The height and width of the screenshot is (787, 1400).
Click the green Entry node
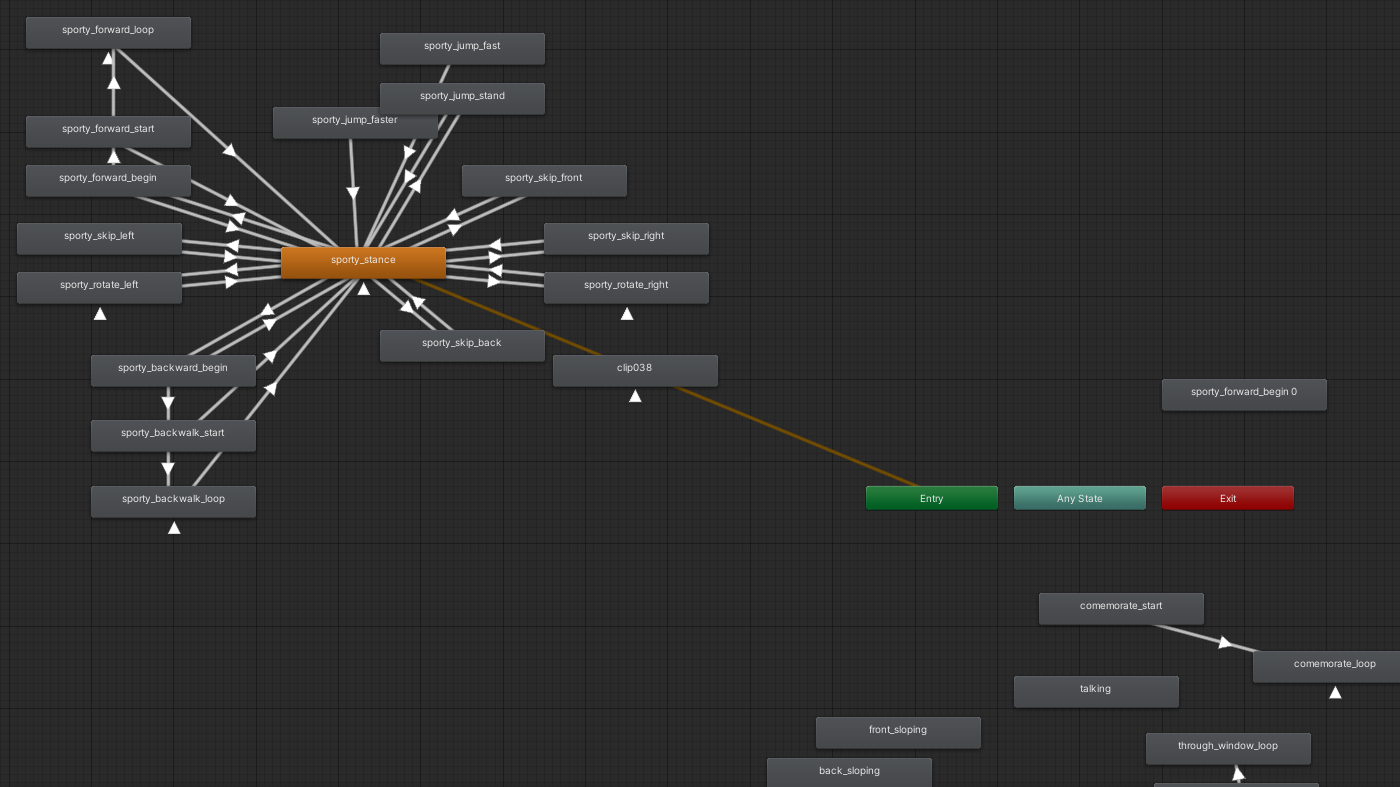pyautogui.click(x=931, y=498)
